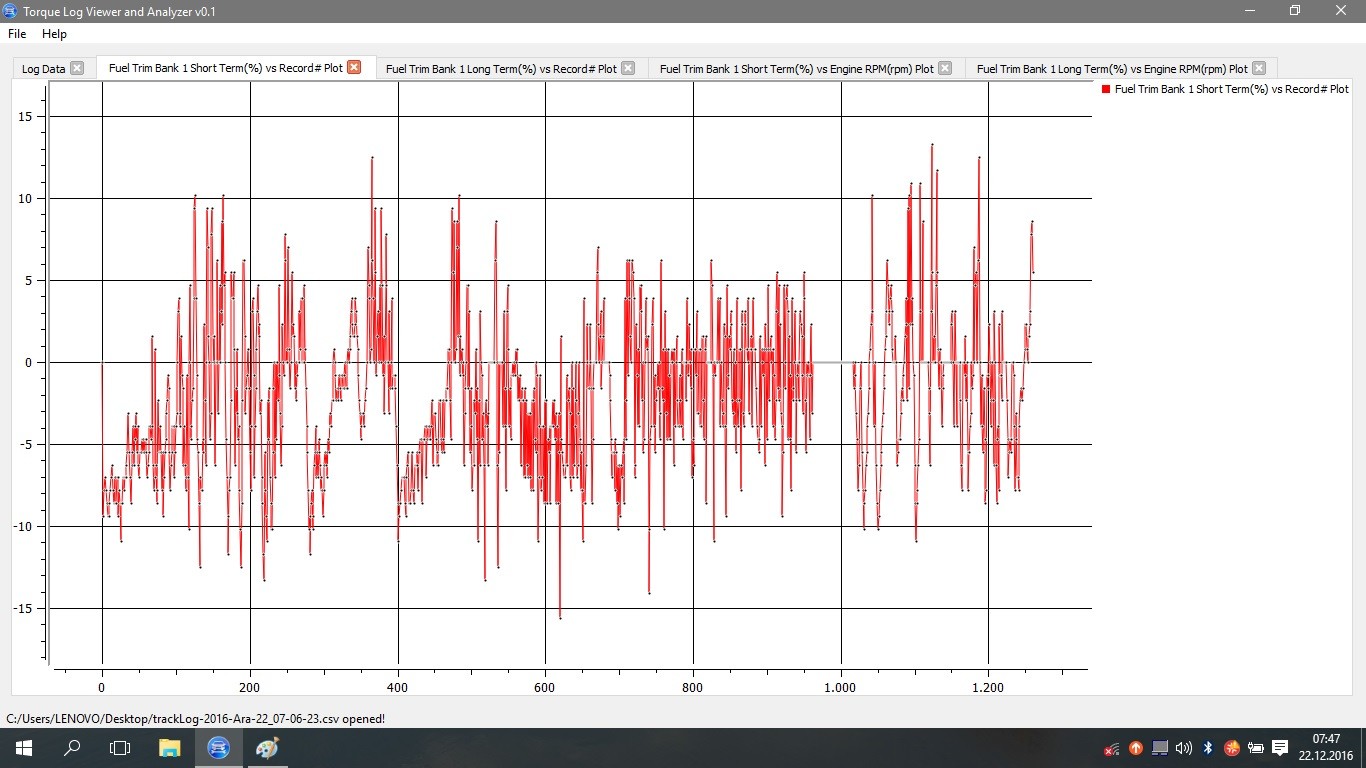Click the Fuel Trim legend label
1366x768 pixels.
[x=1231, y=89]
